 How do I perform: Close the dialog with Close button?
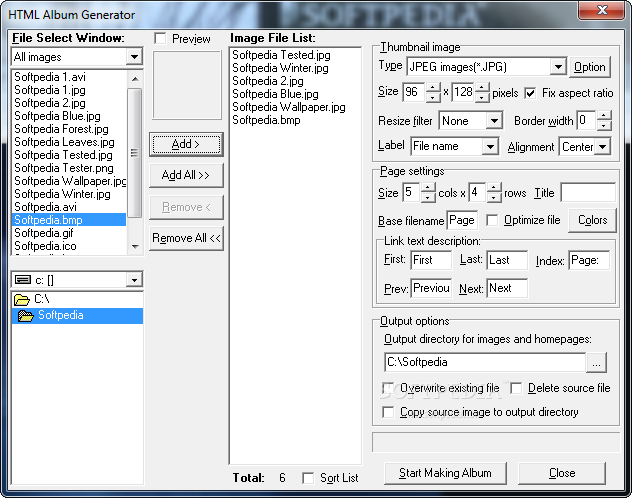click(562, 473)
